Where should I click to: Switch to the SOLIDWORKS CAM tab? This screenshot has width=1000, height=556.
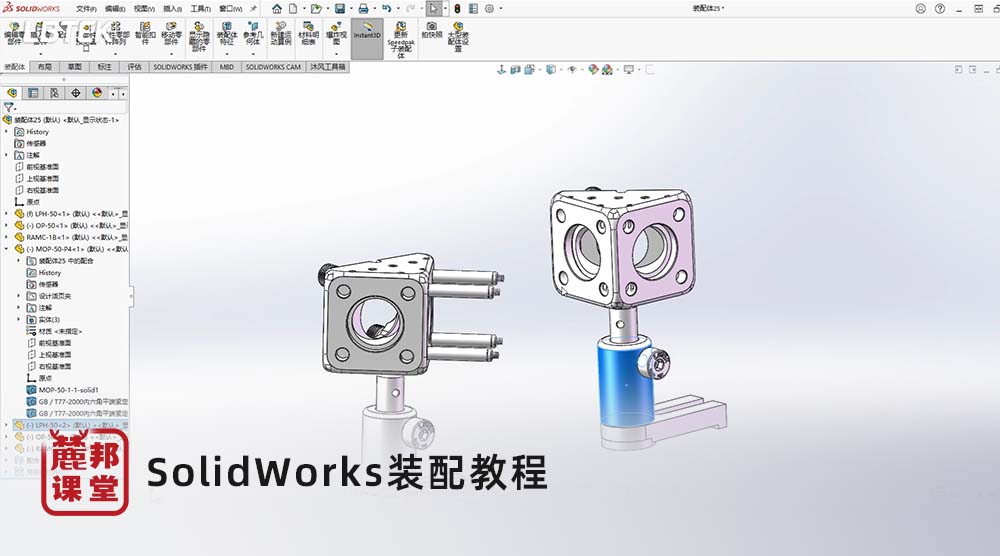[273, 66]
